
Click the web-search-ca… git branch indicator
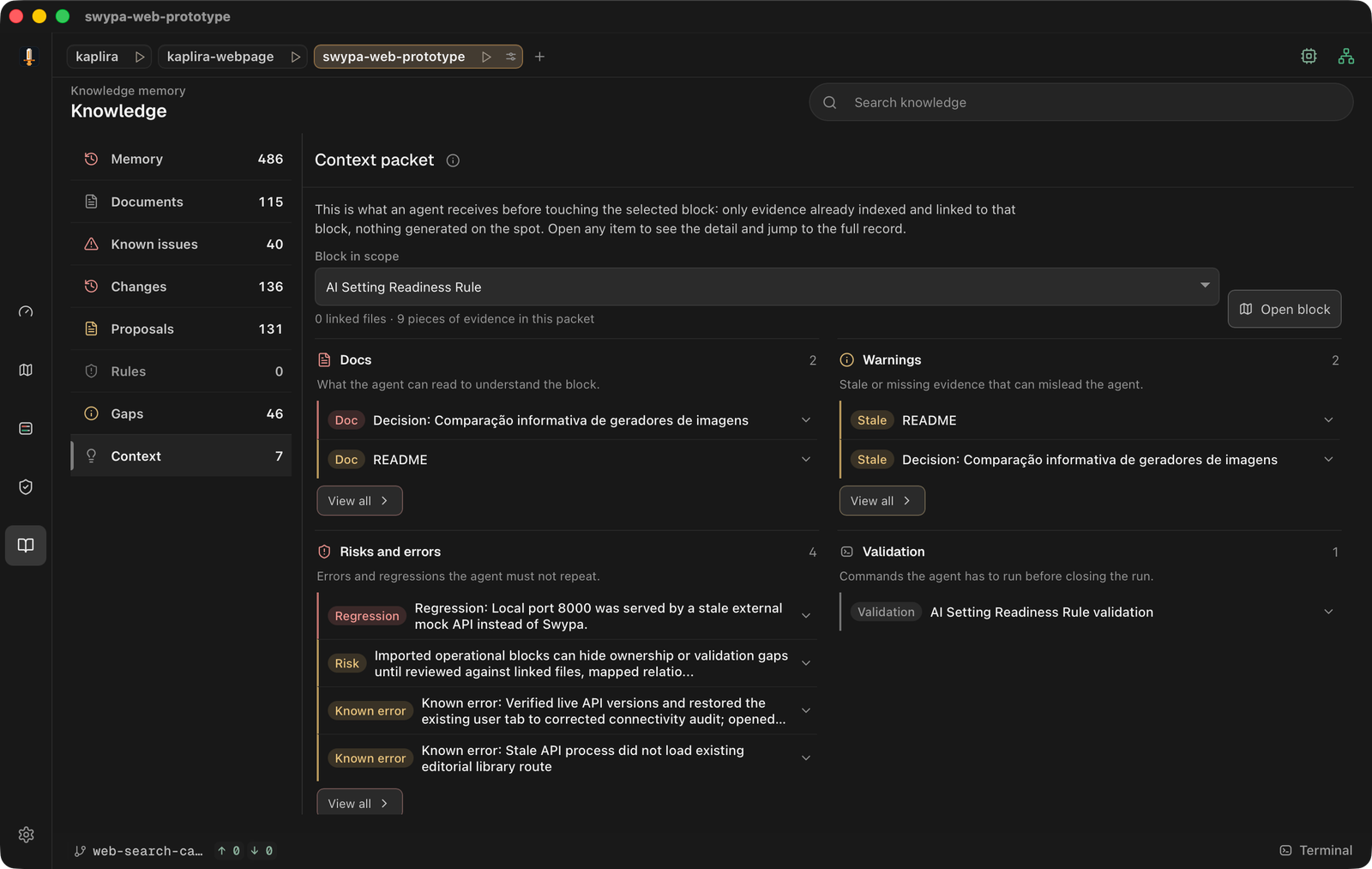(139, 851)
